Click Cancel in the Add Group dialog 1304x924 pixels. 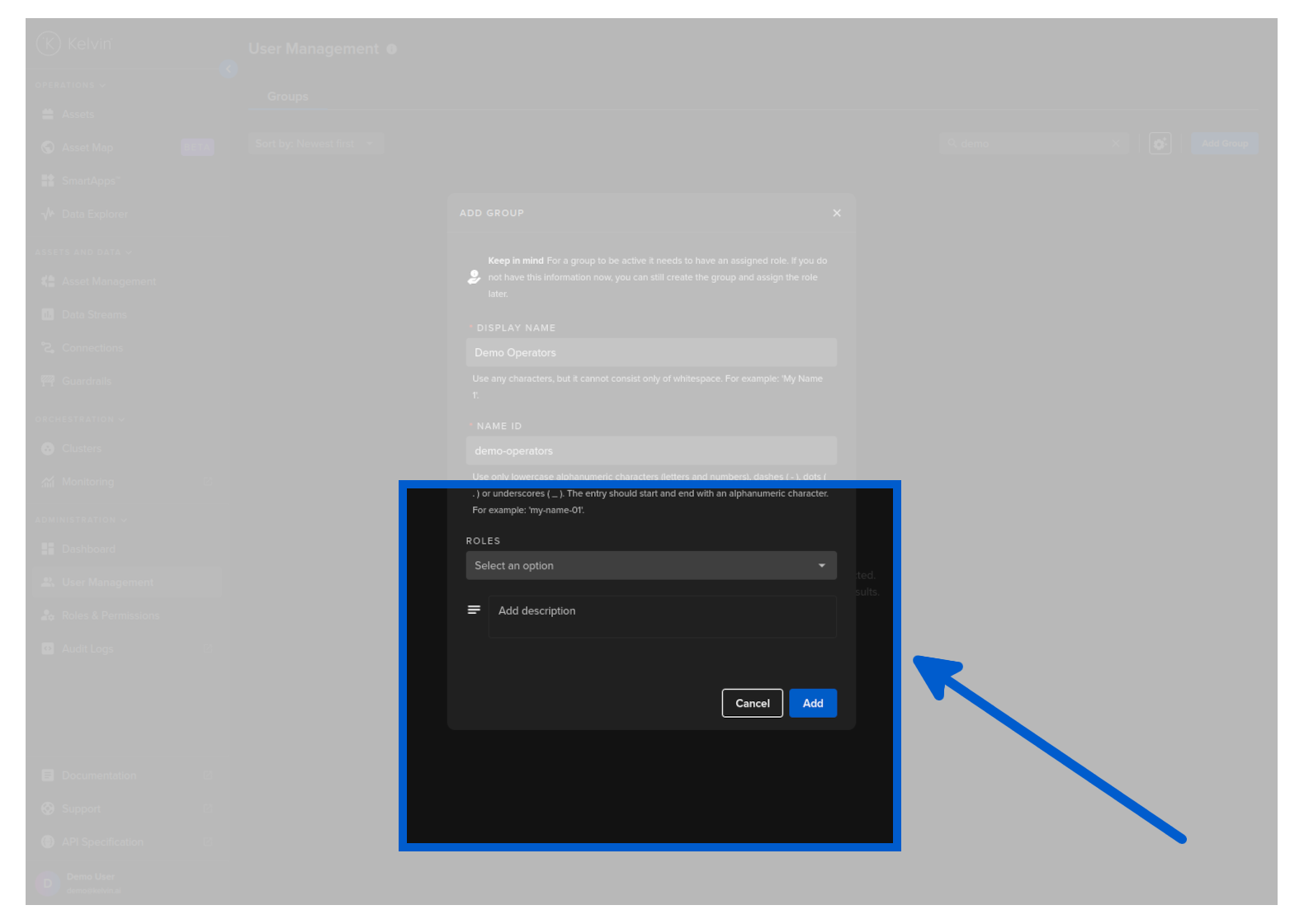tap(752, 703)
